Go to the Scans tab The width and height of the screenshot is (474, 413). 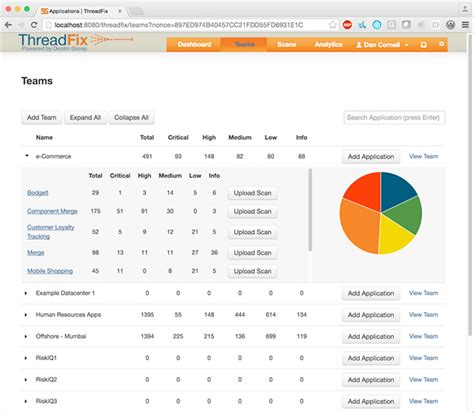pyautogui.click(x=286, y=45)
